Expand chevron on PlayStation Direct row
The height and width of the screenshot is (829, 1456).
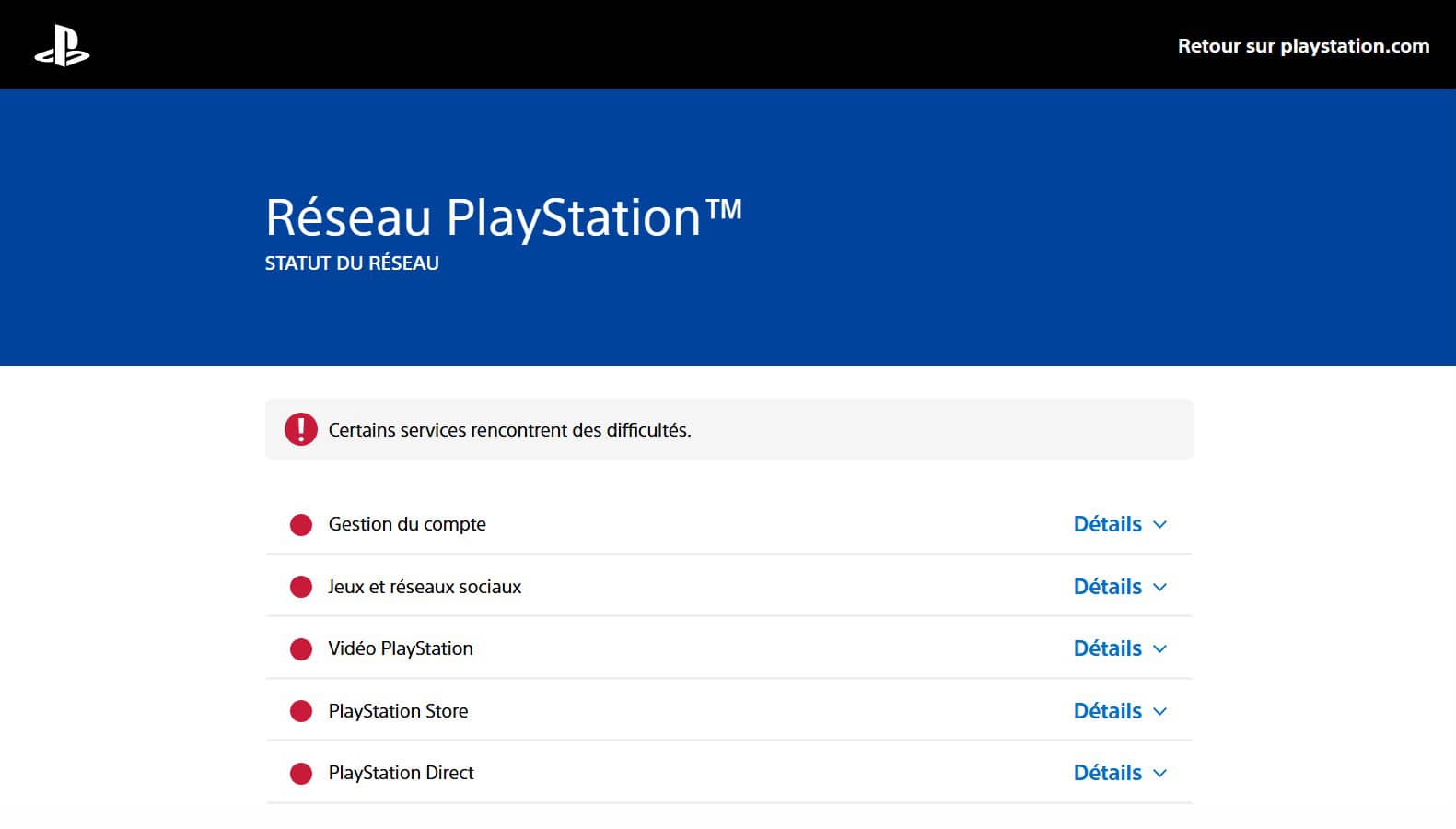coord(1160,774)
